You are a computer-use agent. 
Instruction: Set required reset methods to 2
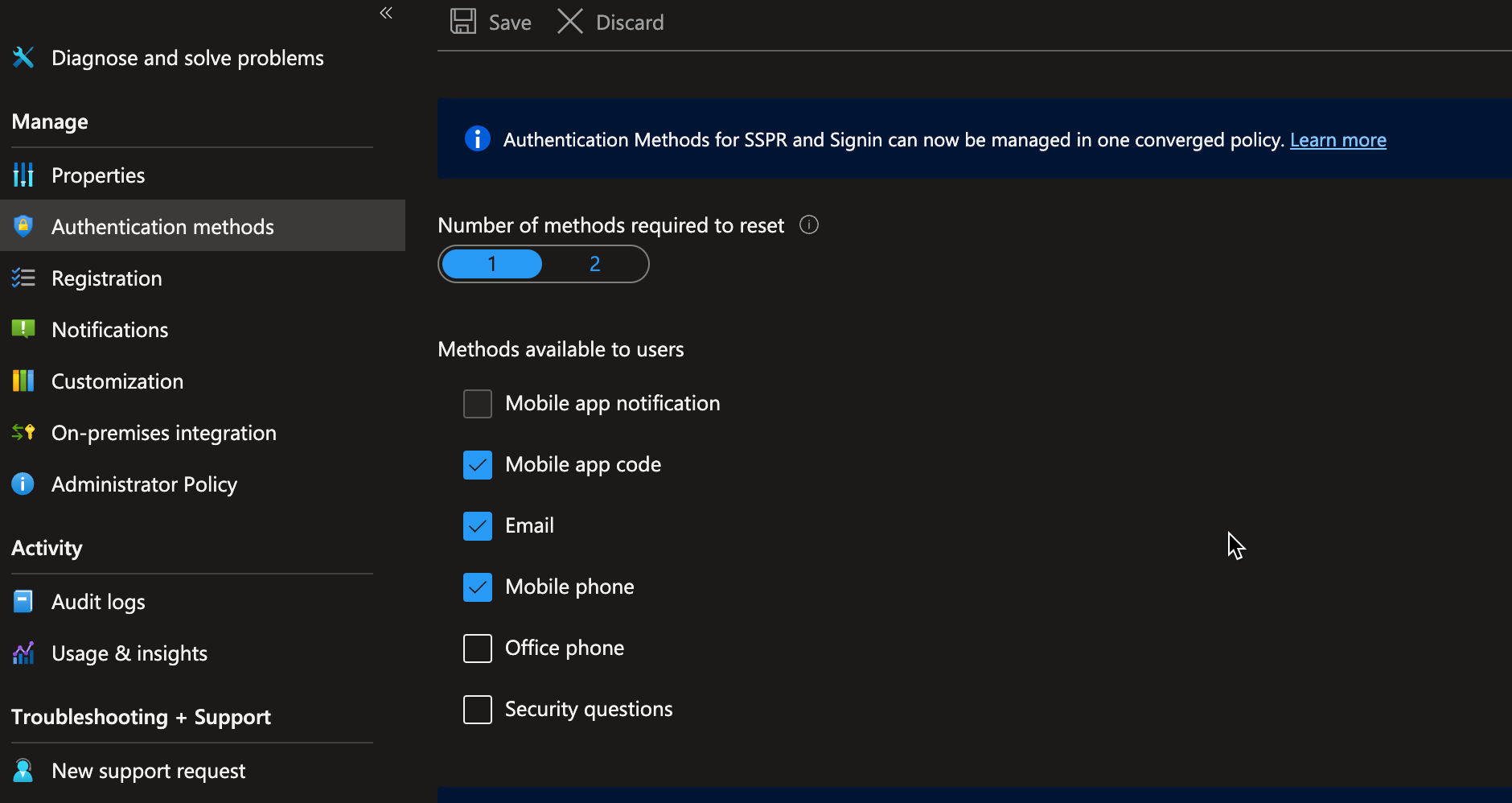(594, 264)
